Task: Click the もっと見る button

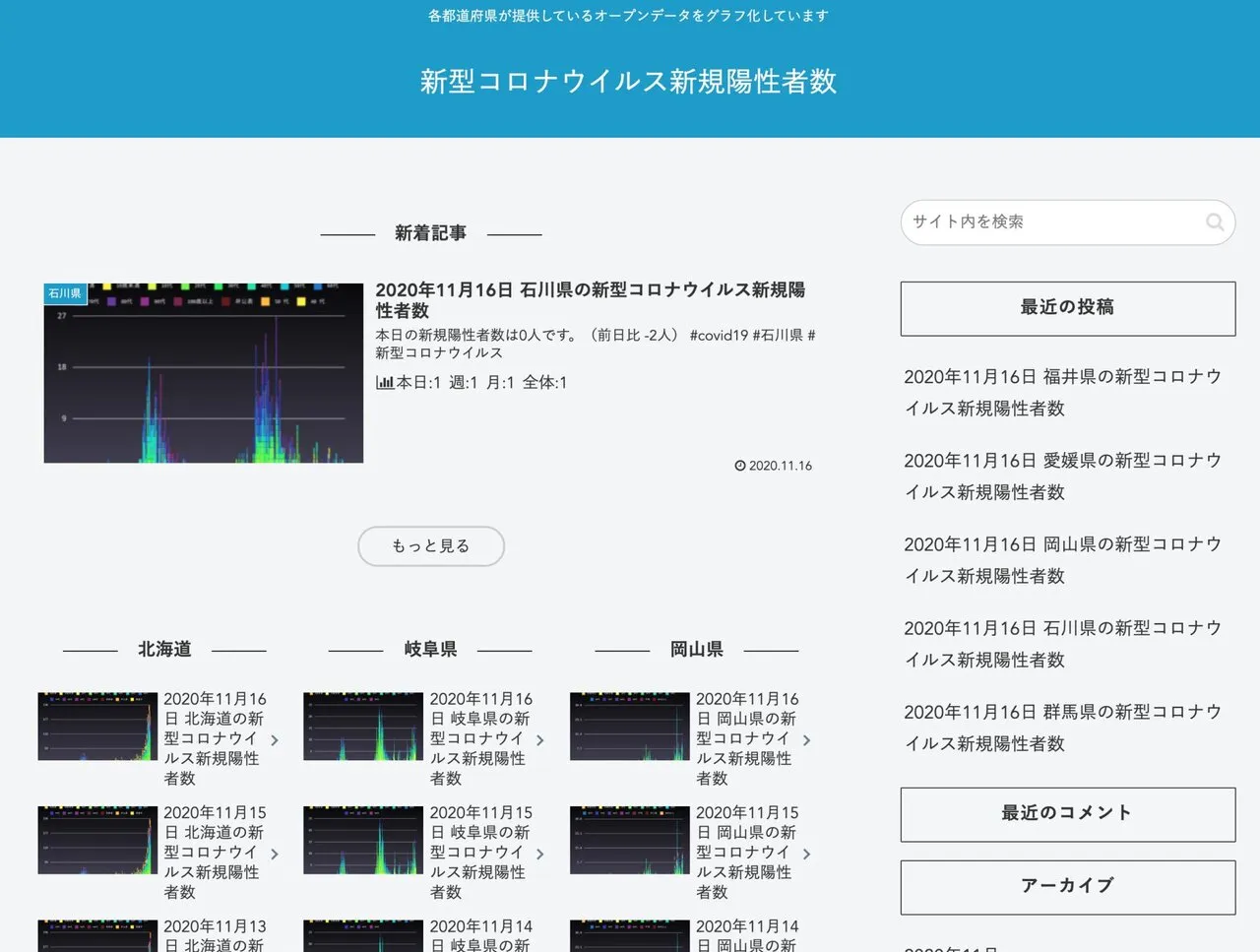Action: [430, 546]
